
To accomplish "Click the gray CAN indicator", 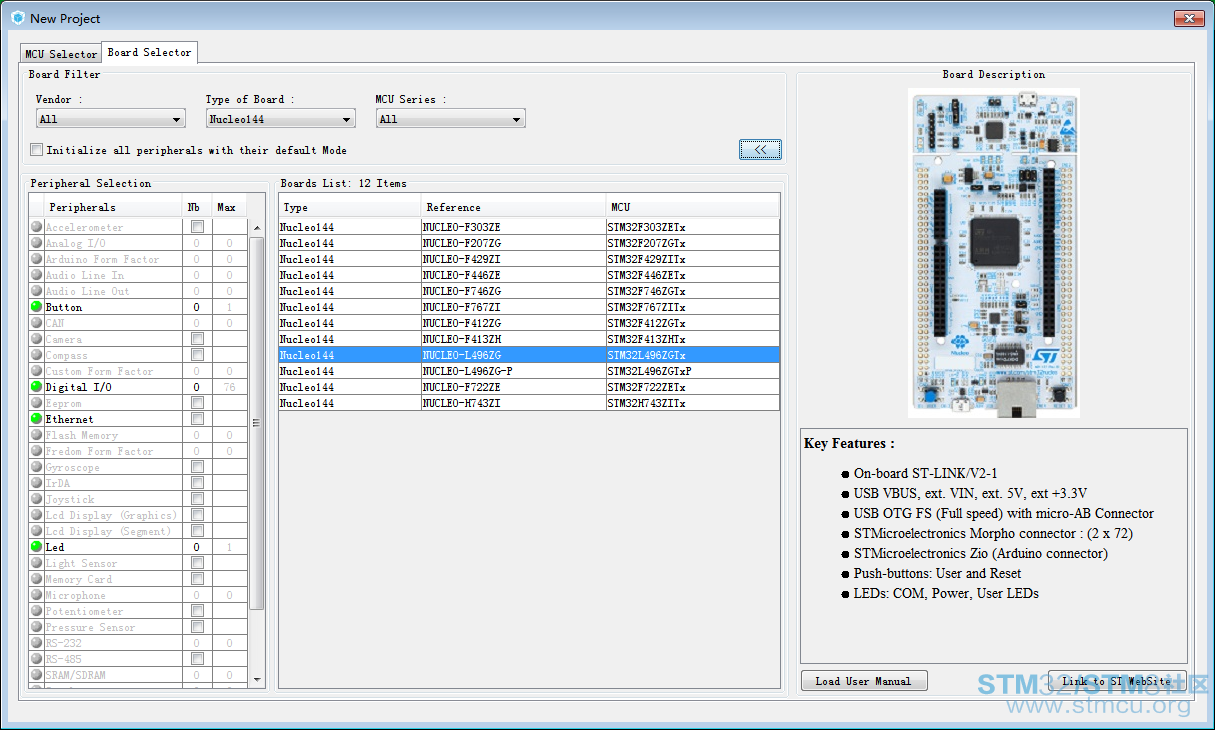I will tap(37, 323).
